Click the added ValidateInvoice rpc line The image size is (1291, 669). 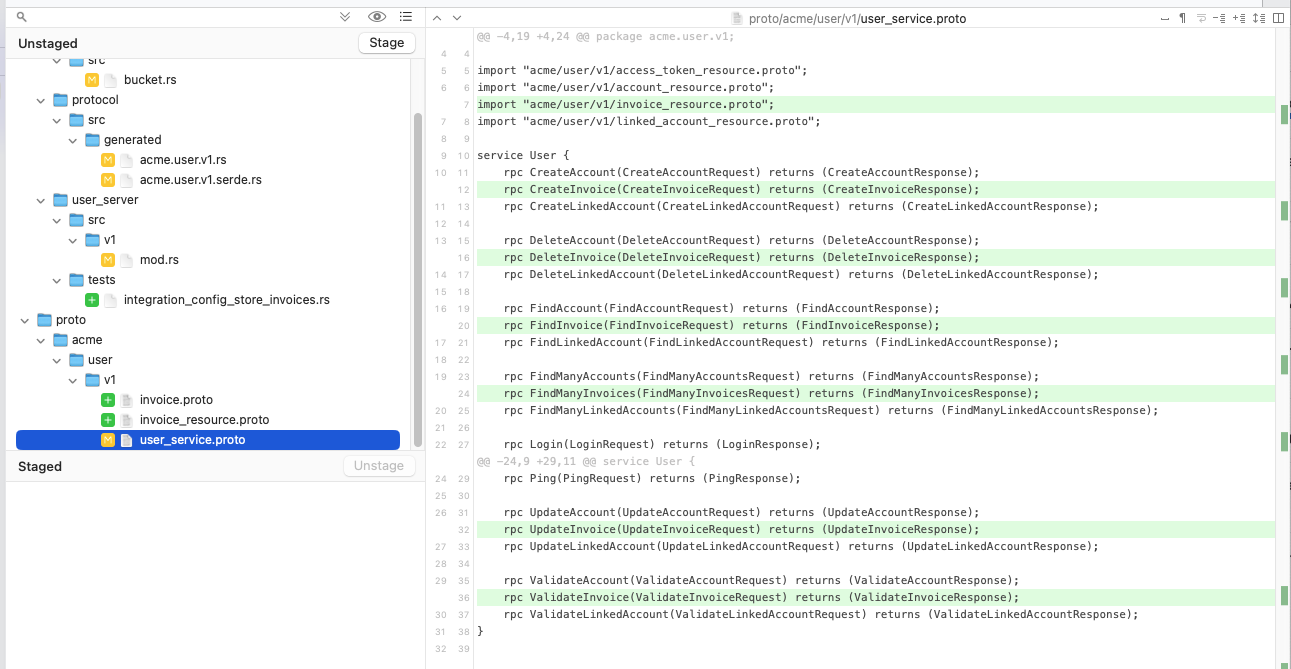coord(875,597)
